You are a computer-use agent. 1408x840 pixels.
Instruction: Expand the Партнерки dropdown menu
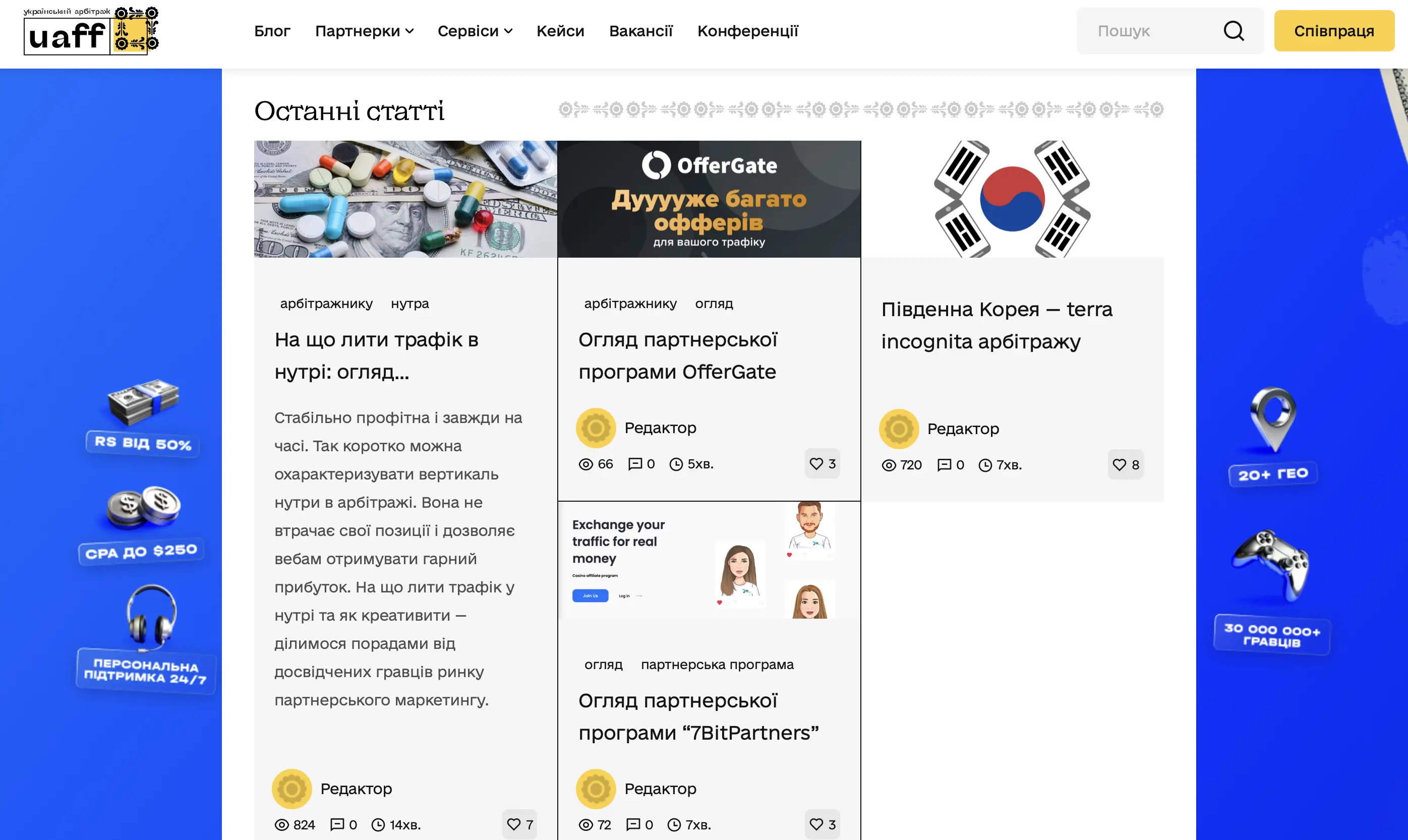coord(364,31)
